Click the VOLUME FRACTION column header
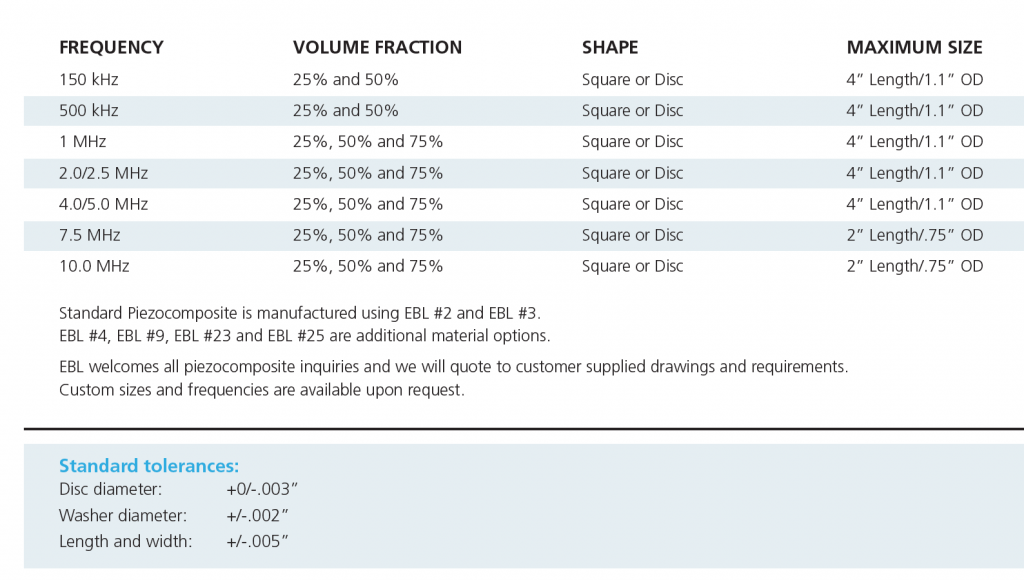This screenshot has width=1024, height=580. [377, 47]
